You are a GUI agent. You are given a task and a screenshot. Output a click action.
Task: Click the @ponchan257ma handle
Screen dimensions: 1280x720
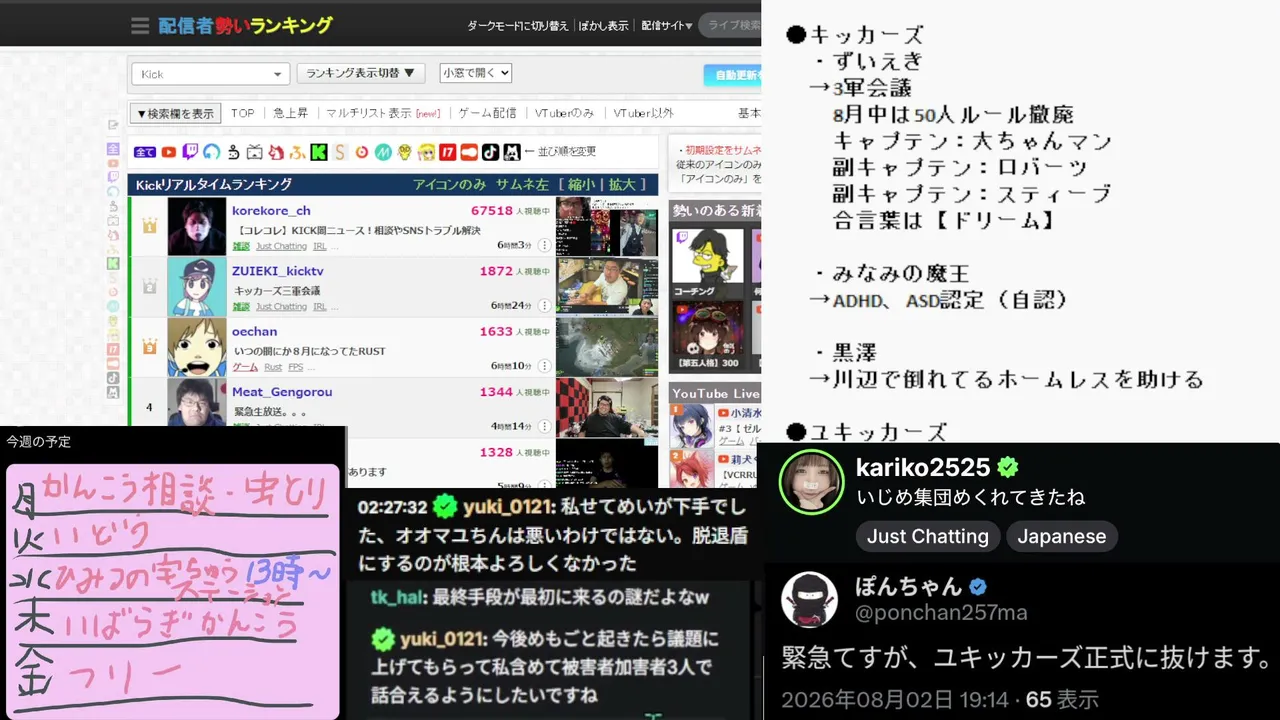click(941, 613)
